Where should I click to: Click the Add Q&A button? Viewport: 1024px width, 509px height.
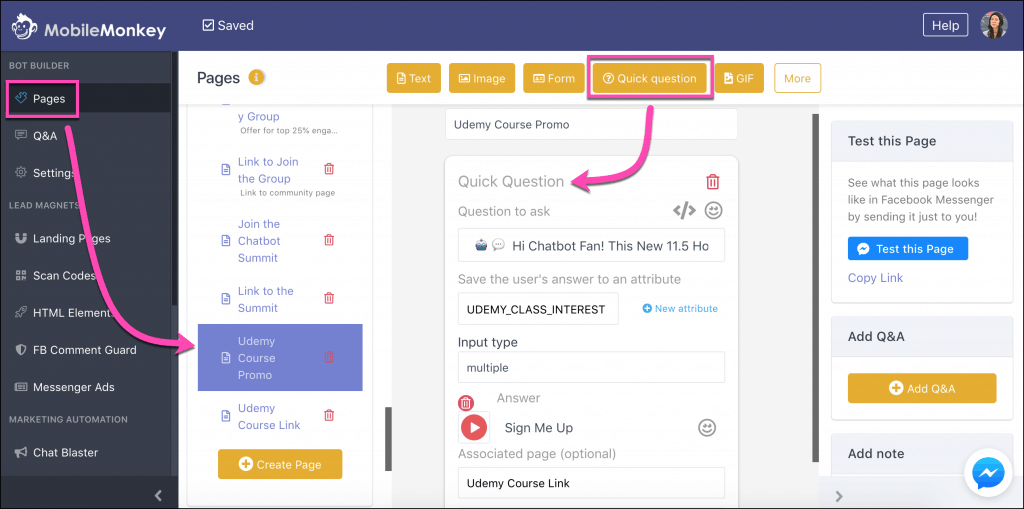(x=921, y=388)
